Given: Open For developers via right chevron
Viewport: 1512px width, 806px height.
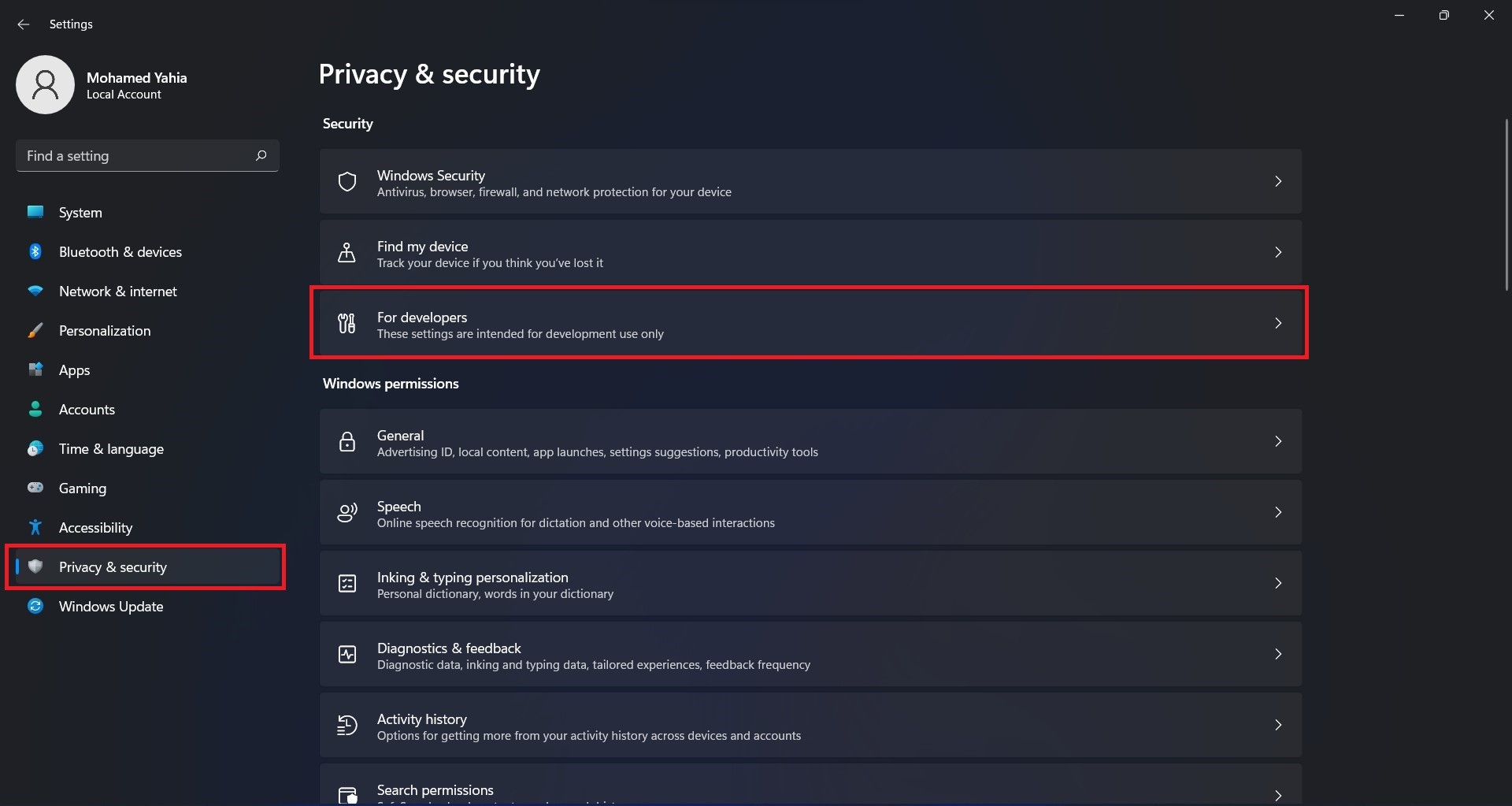Looking at the screenshot, I should (1277, 323).
